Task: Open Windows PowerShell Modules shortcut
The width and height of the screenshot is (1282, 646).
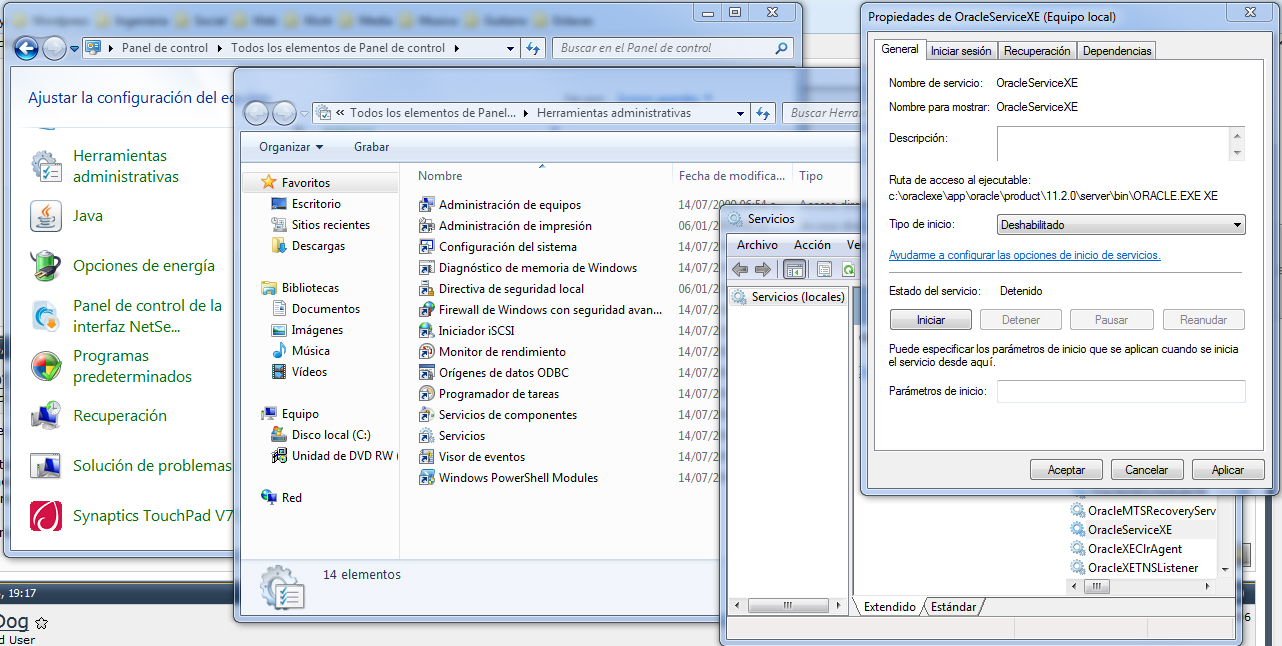Action: 518,478
